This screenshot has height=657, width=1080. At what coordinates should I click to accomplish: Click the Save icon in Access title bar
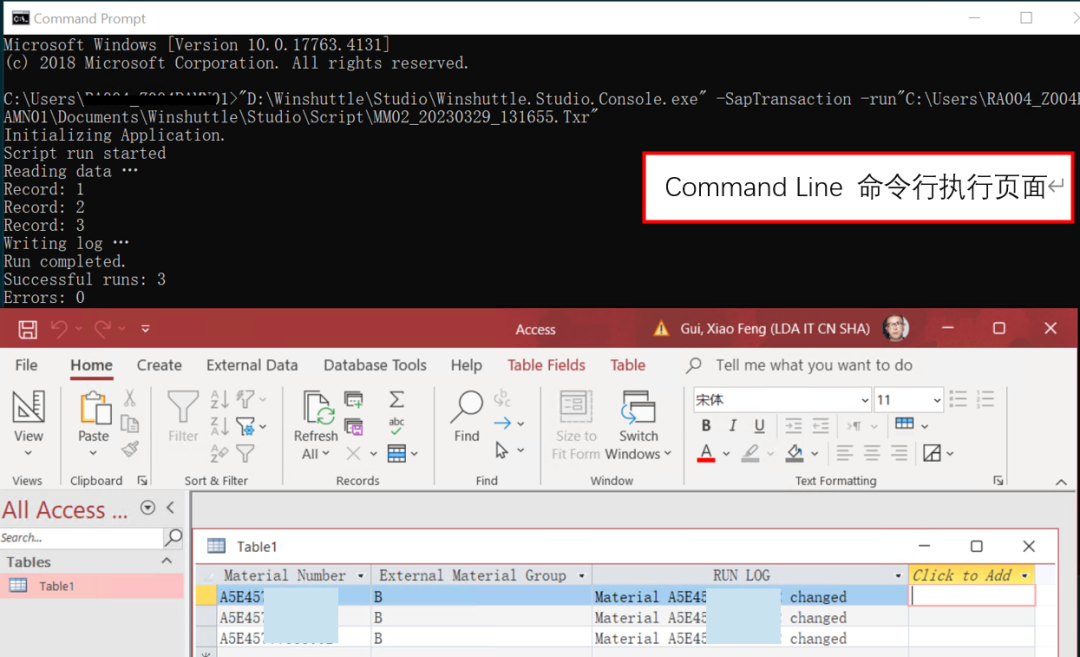(28, 329)
